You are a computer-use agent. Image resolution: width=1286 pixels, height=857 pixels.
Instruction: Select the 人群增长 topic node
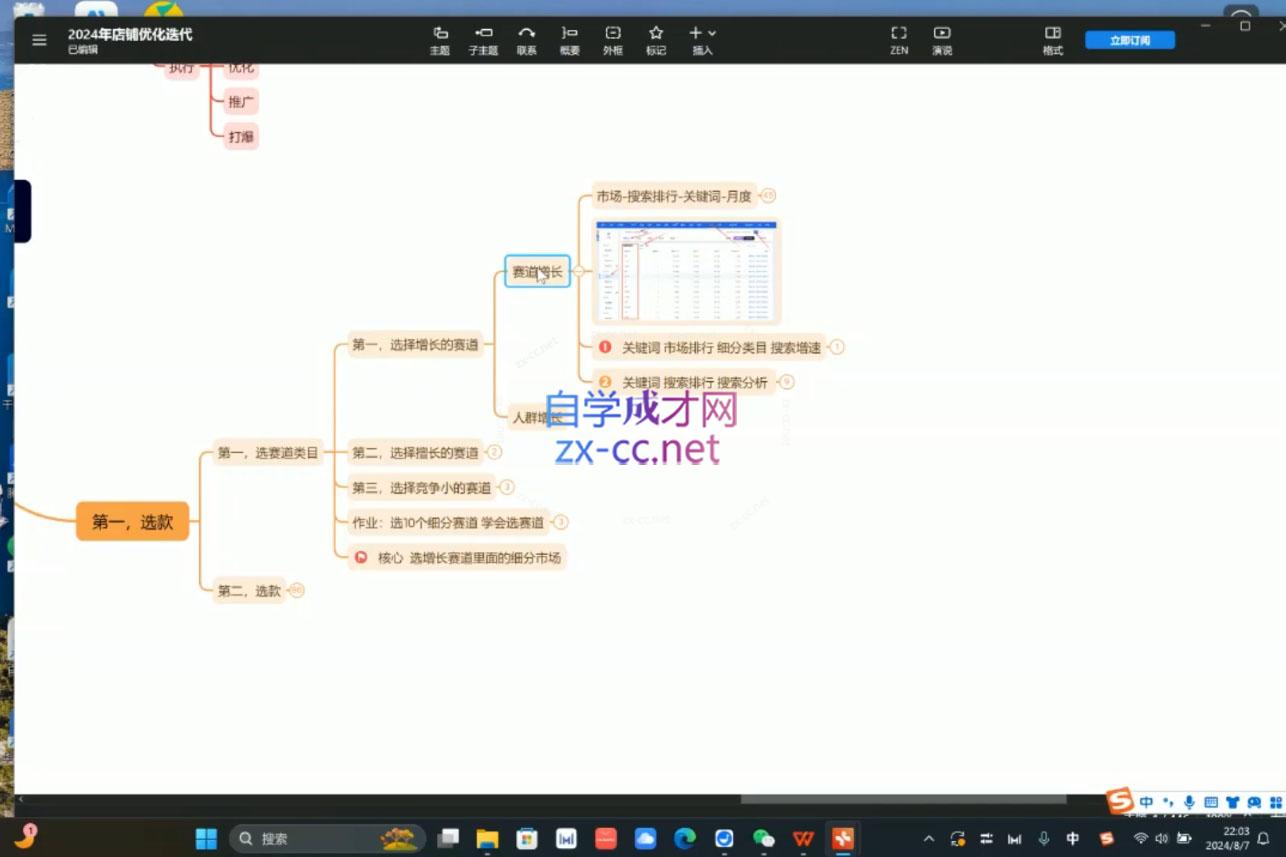click(538, 417)
